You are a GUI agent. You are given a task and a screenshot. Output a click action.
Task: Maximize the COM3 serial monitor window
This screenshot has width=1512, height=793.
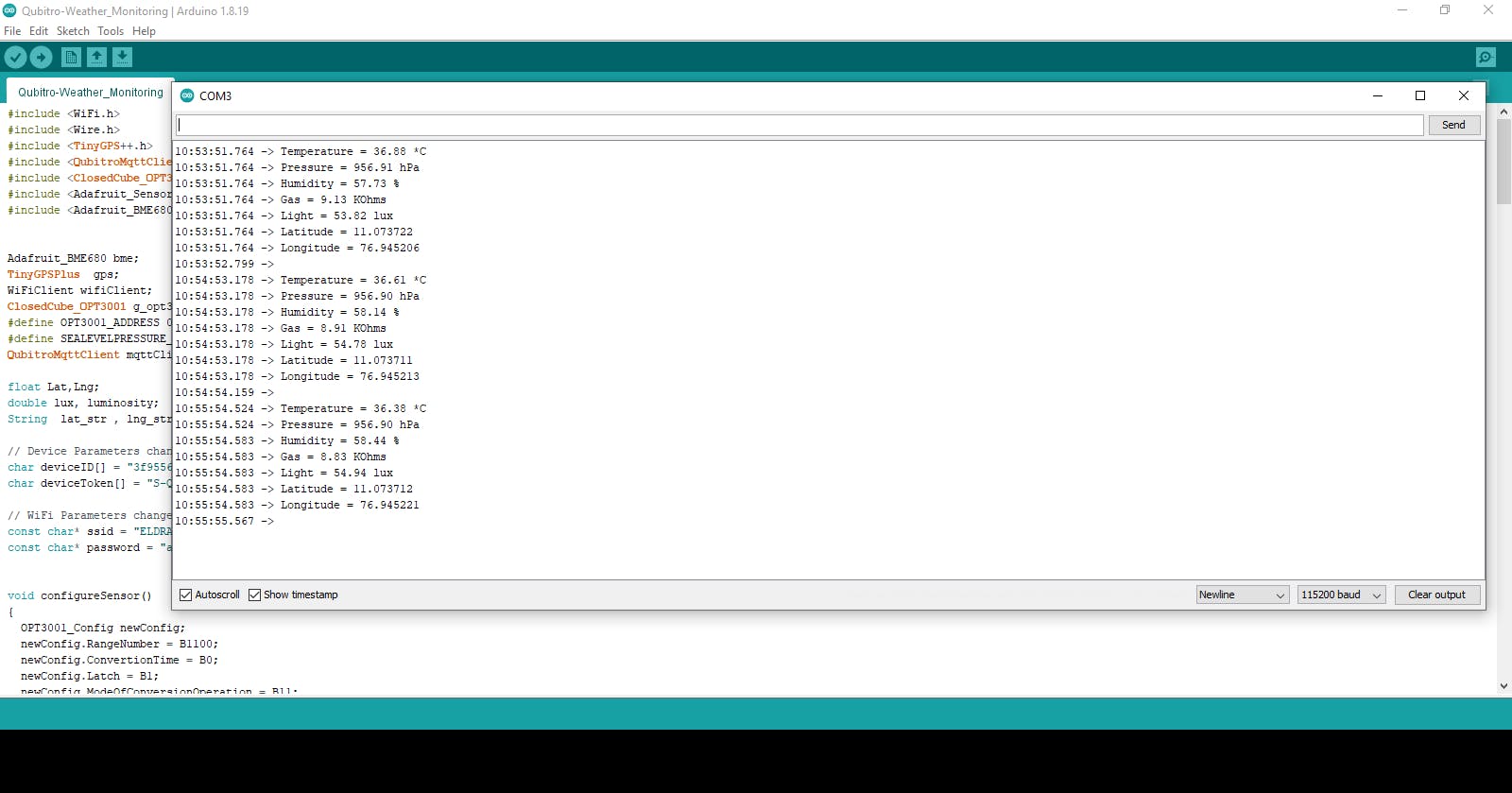tap(1420, 95)
